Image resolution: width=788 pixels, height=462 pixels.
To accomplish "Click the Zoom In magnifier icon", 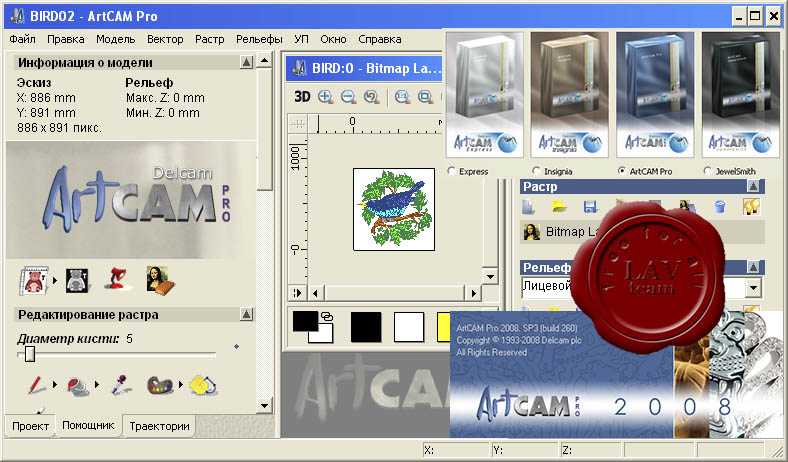I will click(x=326, y=97).
